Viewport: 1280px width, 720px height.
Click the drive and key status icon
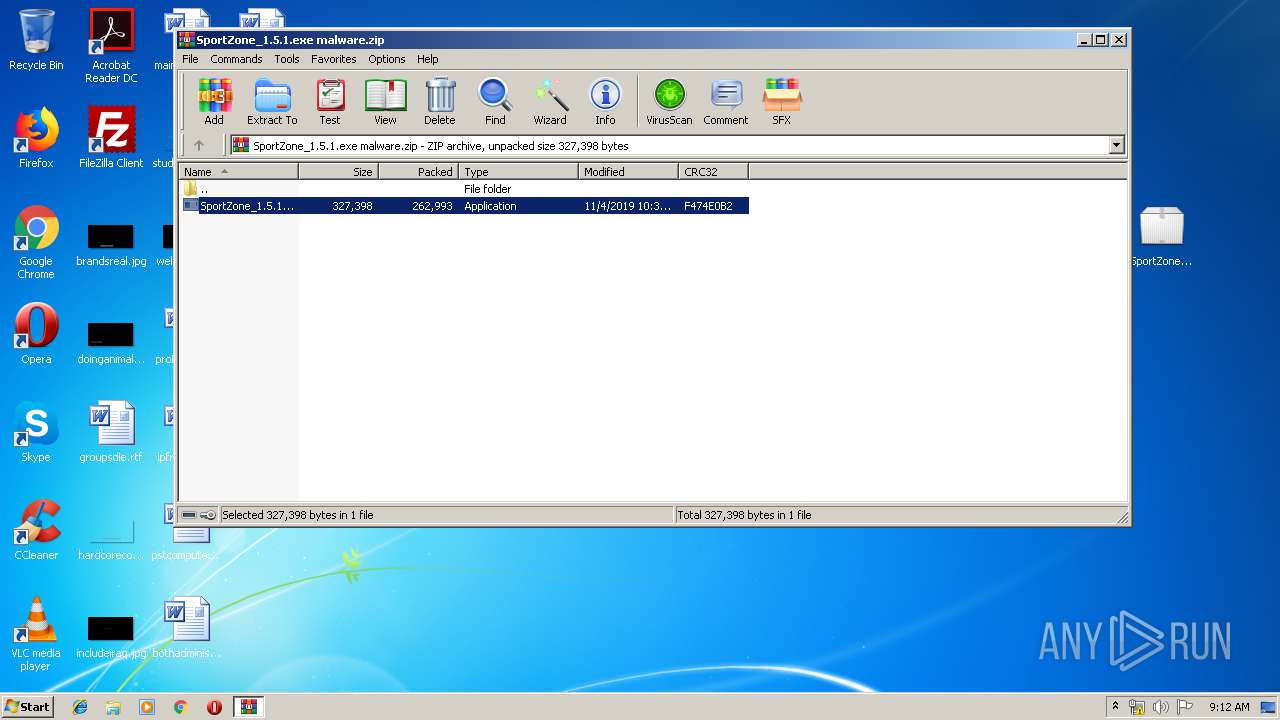pos(198,515)
